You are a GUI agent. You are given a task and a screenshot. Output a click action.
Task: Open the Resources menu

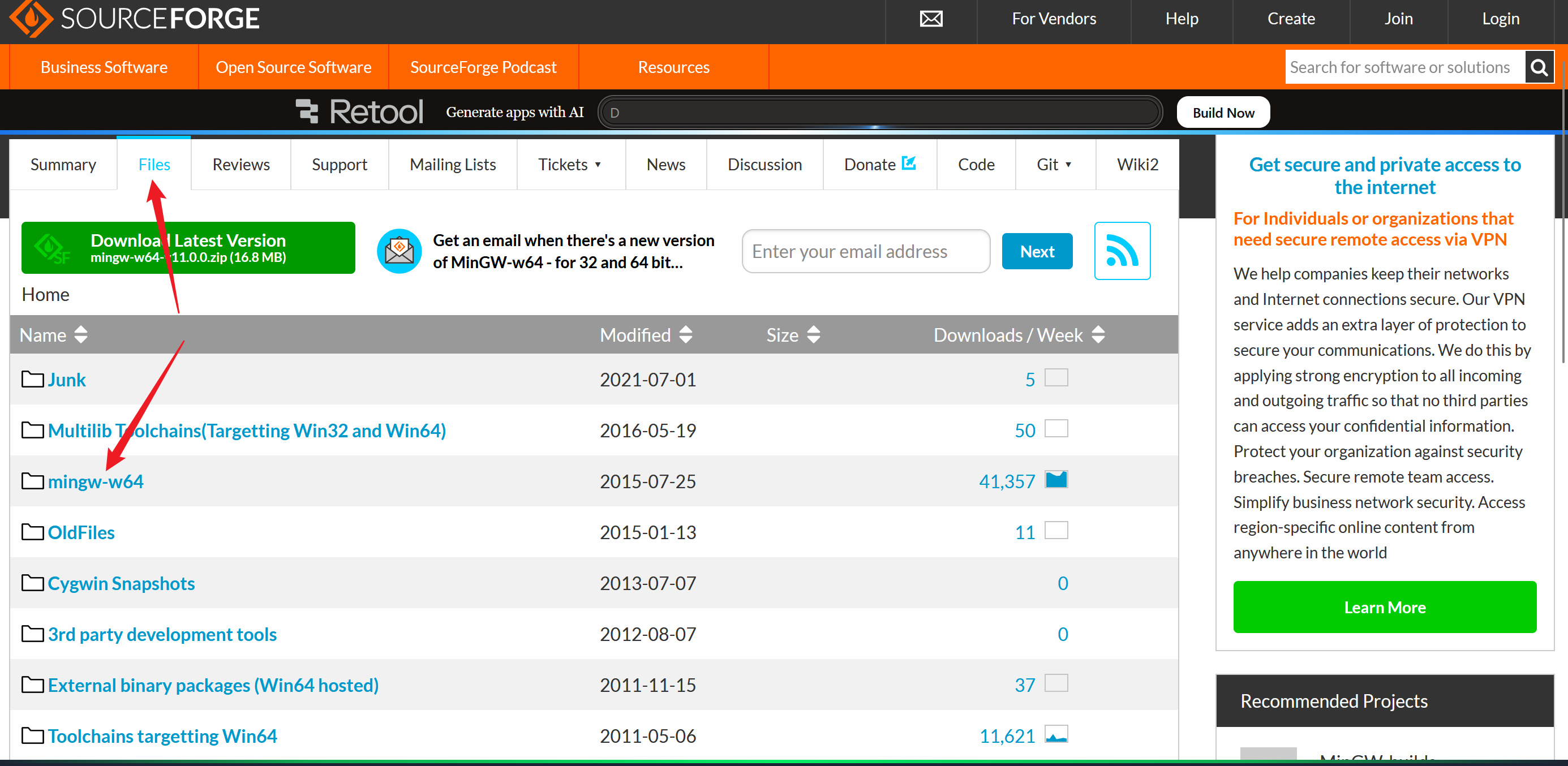[x=674, y=67]
